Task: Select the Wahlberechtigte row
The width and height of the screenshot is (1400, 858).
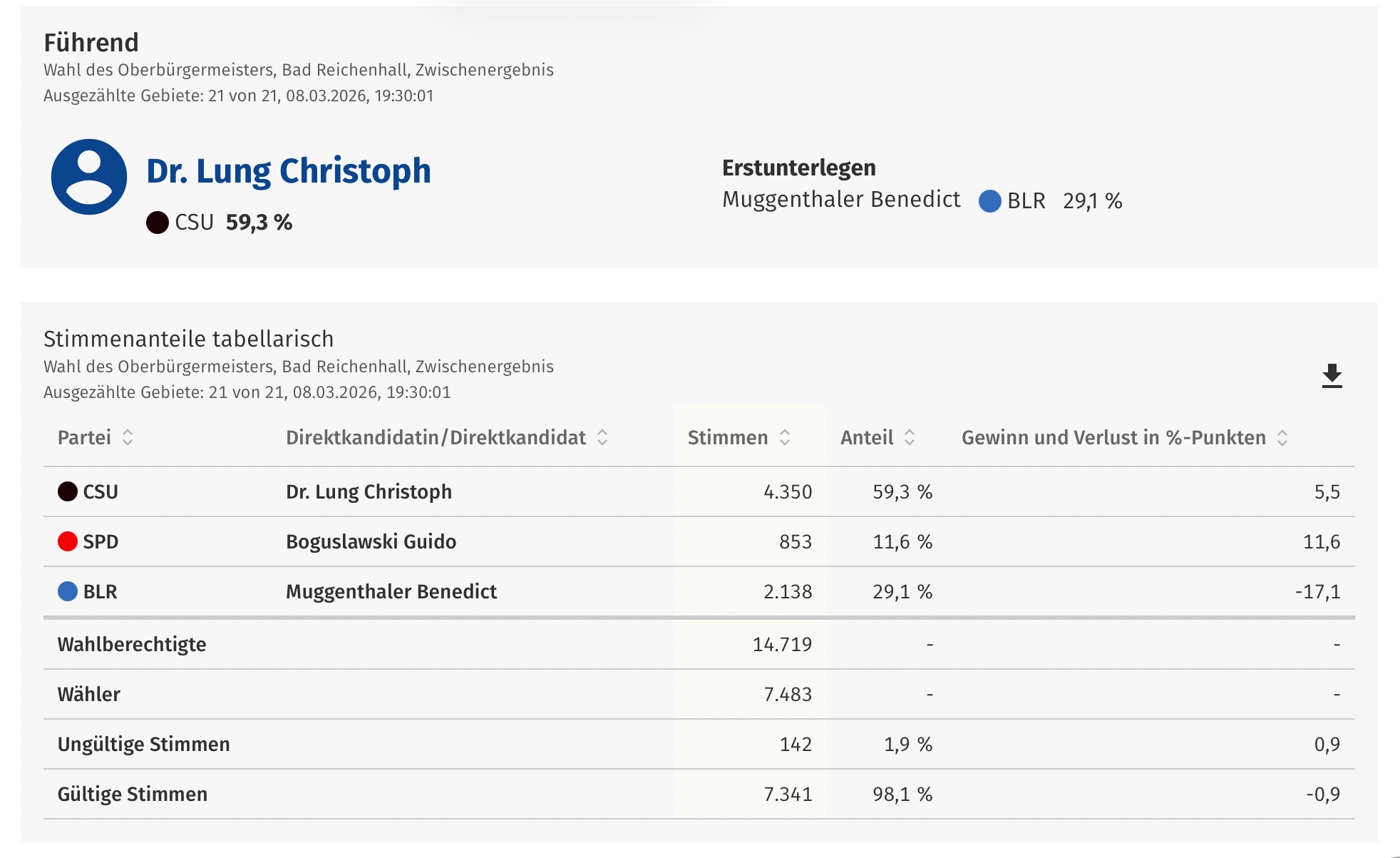Action: click(132, 644)
